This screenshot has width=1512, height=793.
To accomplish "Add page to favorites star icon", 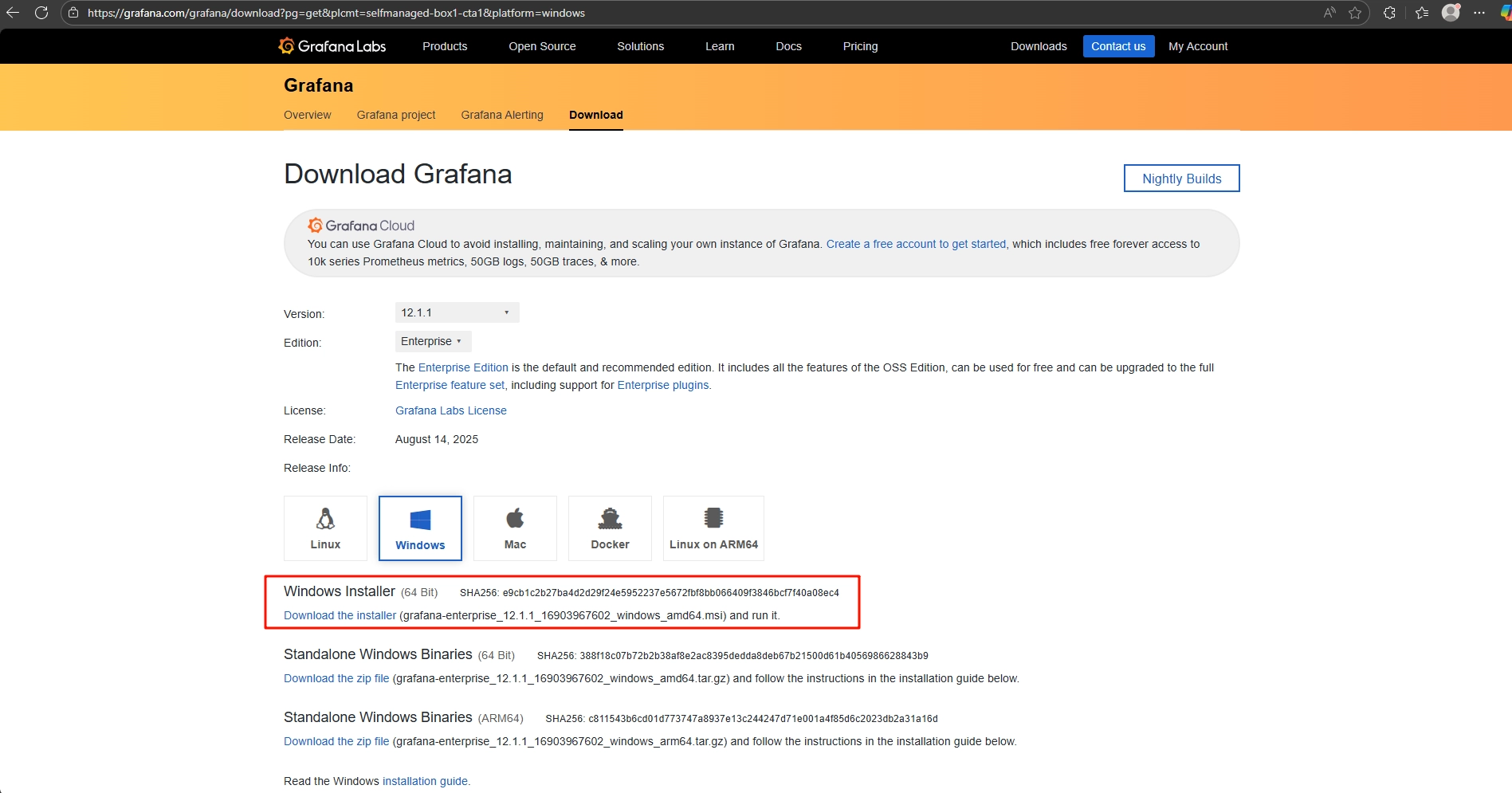I will point(1355,13).
